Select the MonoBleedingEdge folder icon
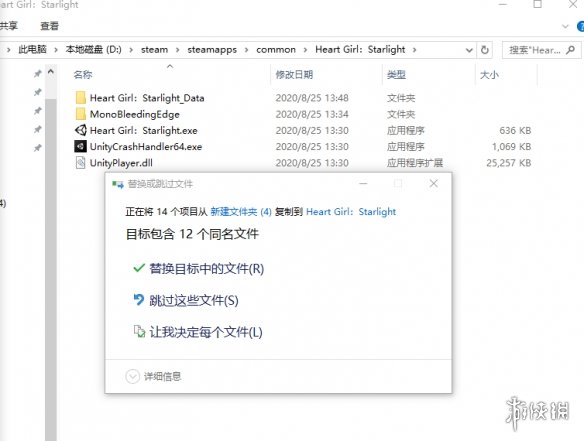This screenshot has height=441, width=584. pos(80,114)
